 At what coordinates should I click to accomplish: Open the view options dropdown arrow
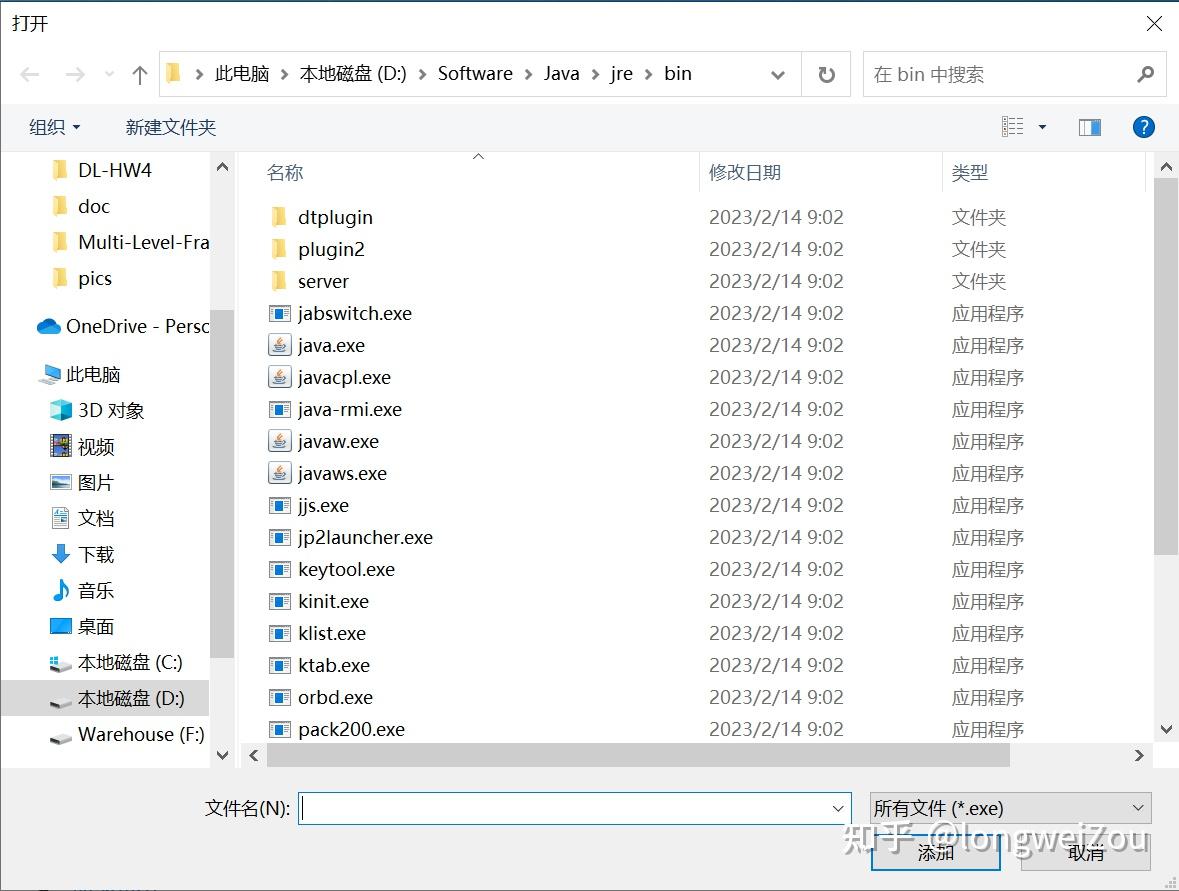[1042, 127]
